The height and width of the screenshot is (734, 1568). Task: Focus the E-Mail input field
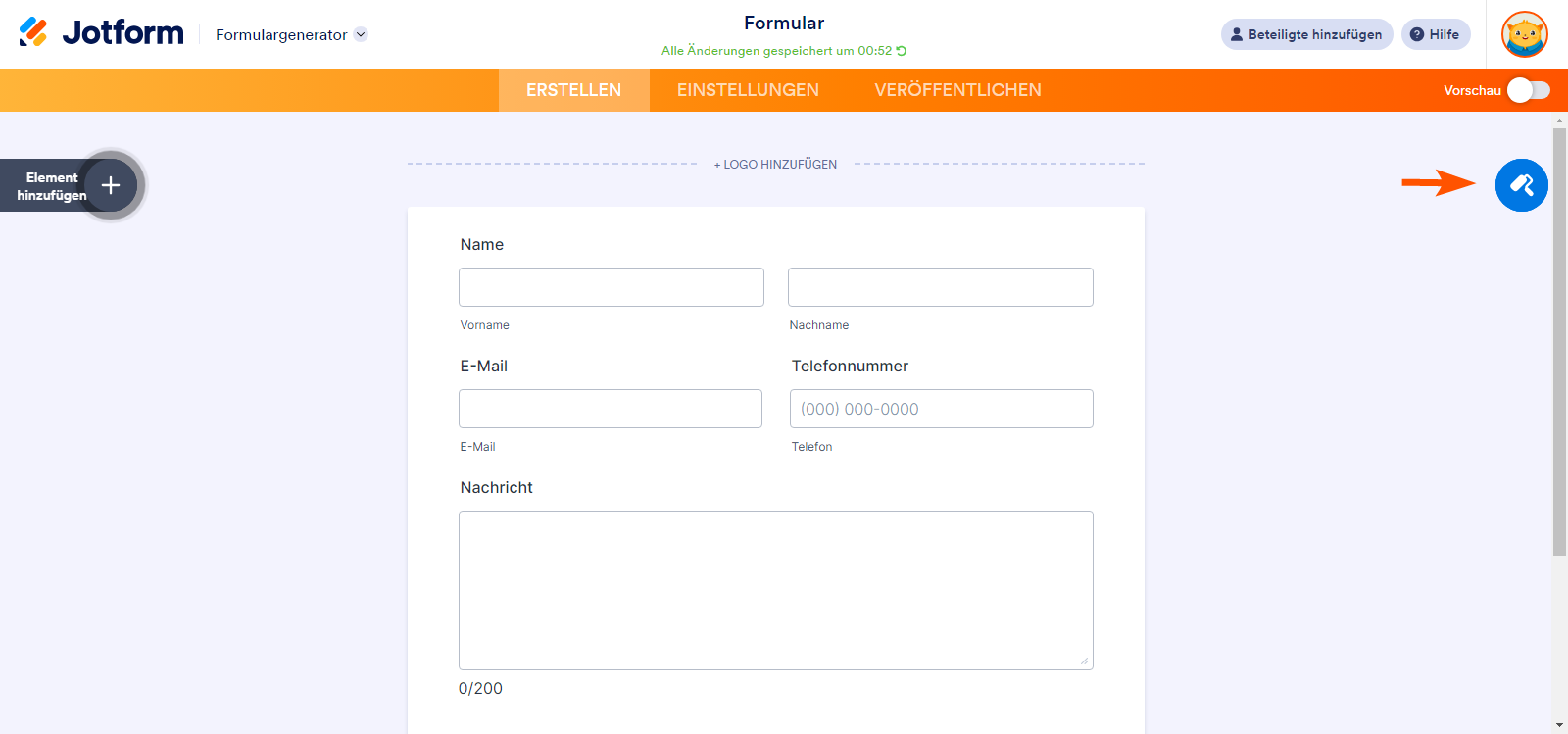pos(610,409)
